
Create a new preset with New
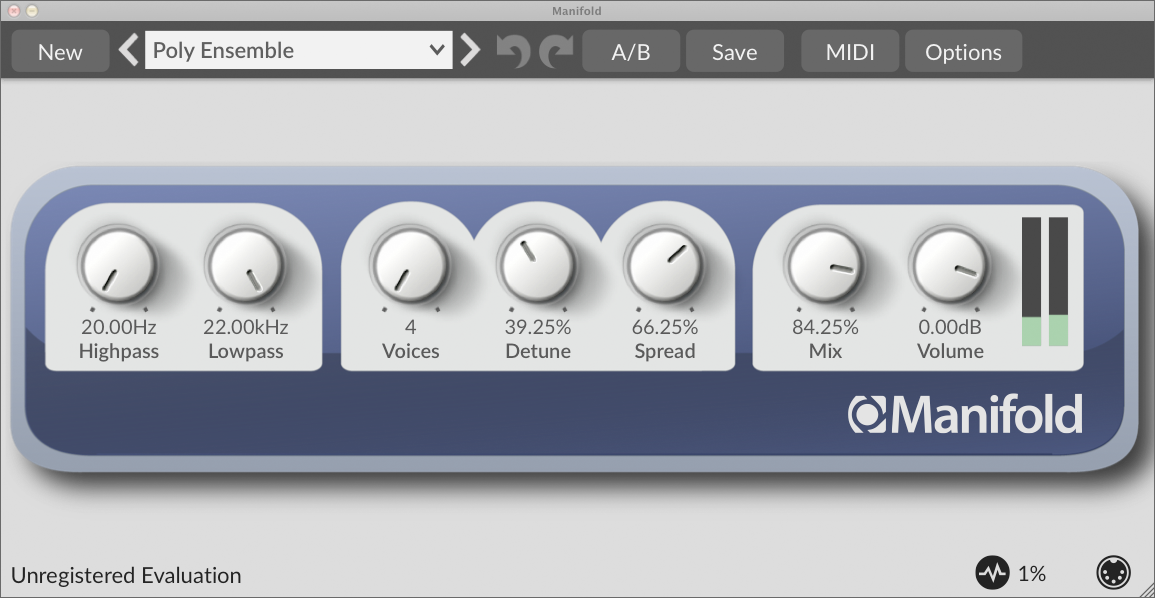tap(59, 50)
